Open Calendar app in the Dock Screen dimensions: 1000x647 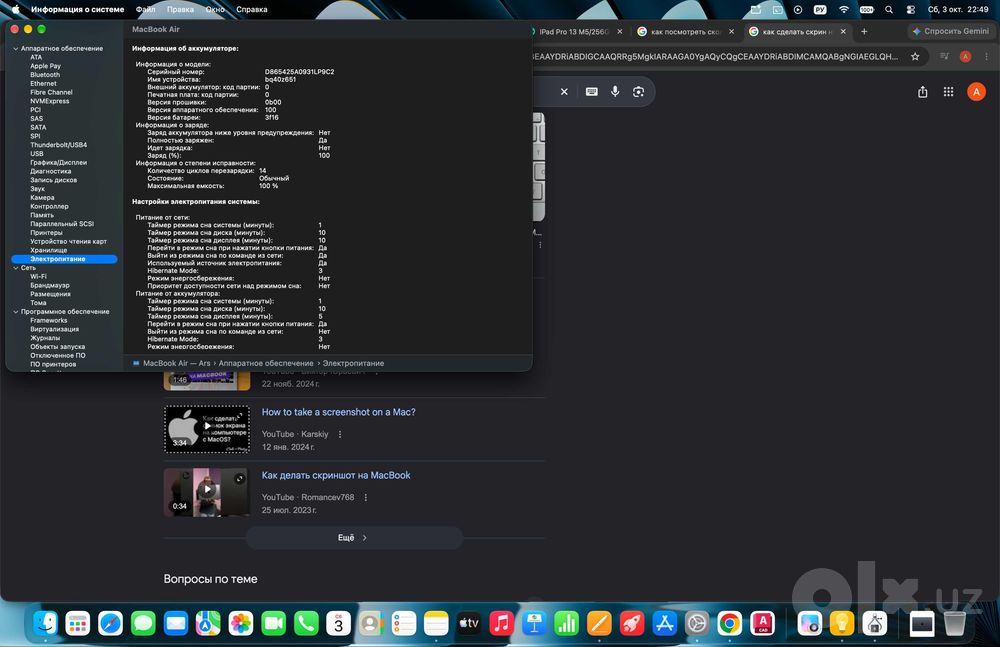[x=338, y=623]
